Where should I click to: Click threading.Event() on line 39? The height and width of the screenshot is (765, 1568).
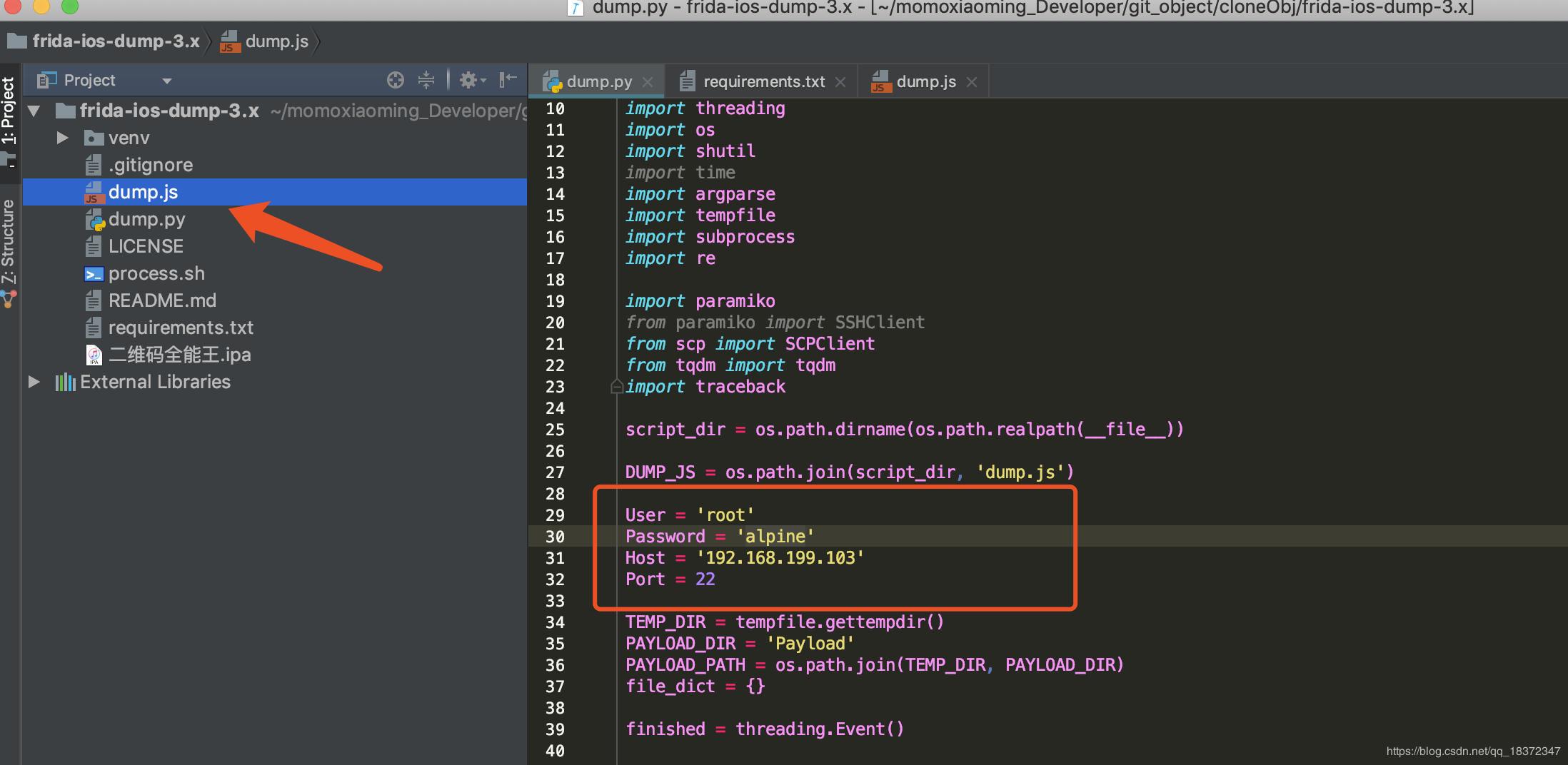[x=820, y=729]
